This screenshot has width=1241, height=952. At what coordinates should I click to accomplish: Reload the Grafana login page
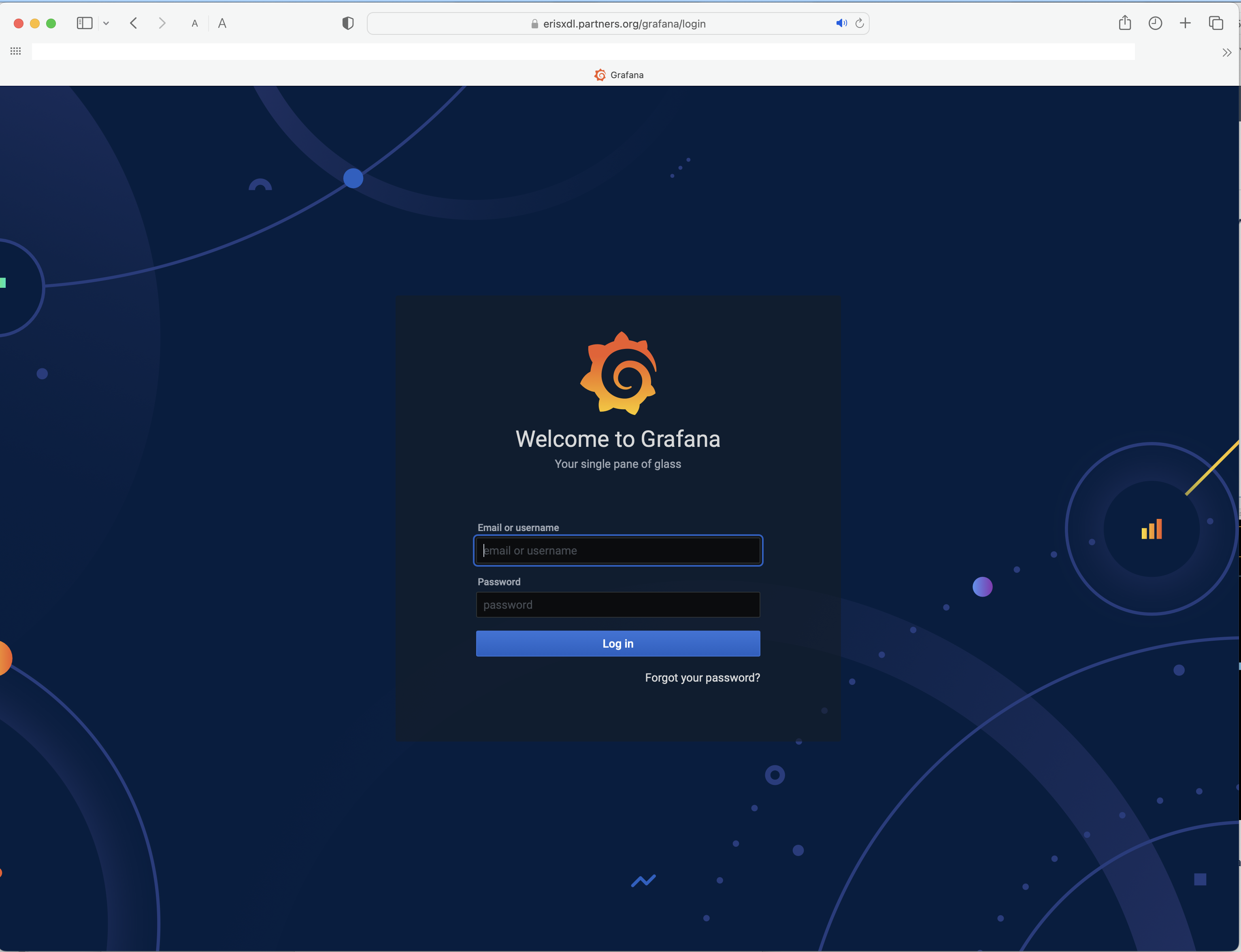pyautogui.click(x=860, y=23)
